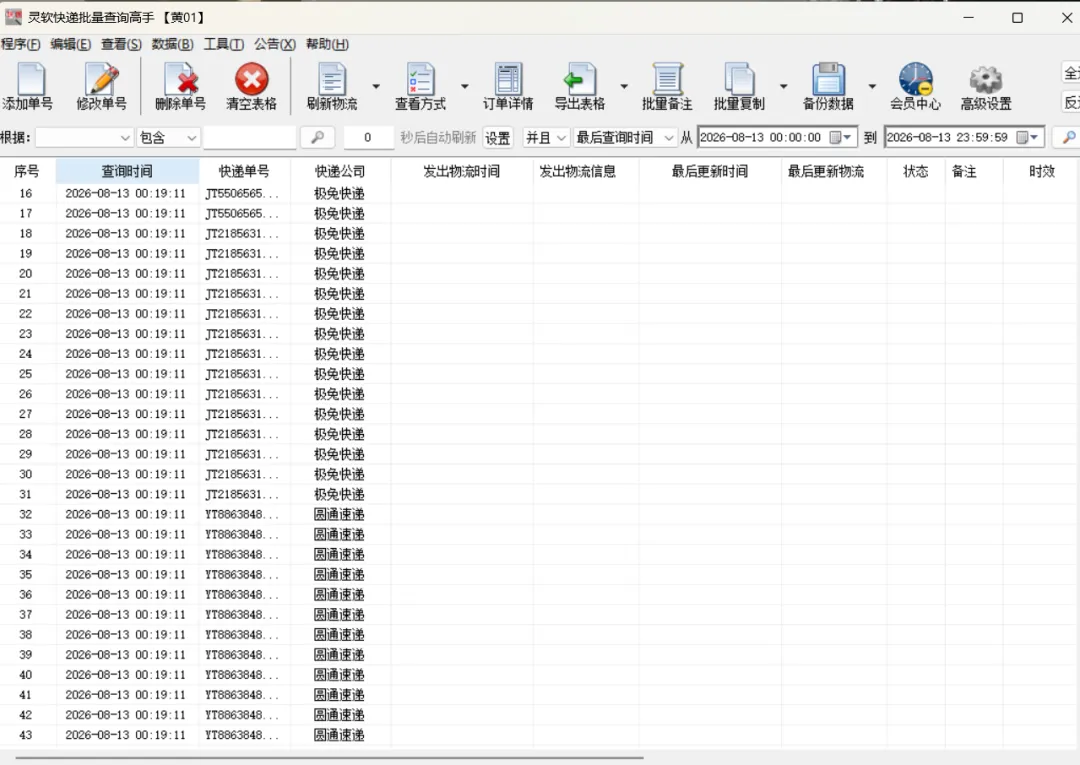Export the table with 导出表格
Screen dimensions: 1080x765
click(x=580, y=87)
